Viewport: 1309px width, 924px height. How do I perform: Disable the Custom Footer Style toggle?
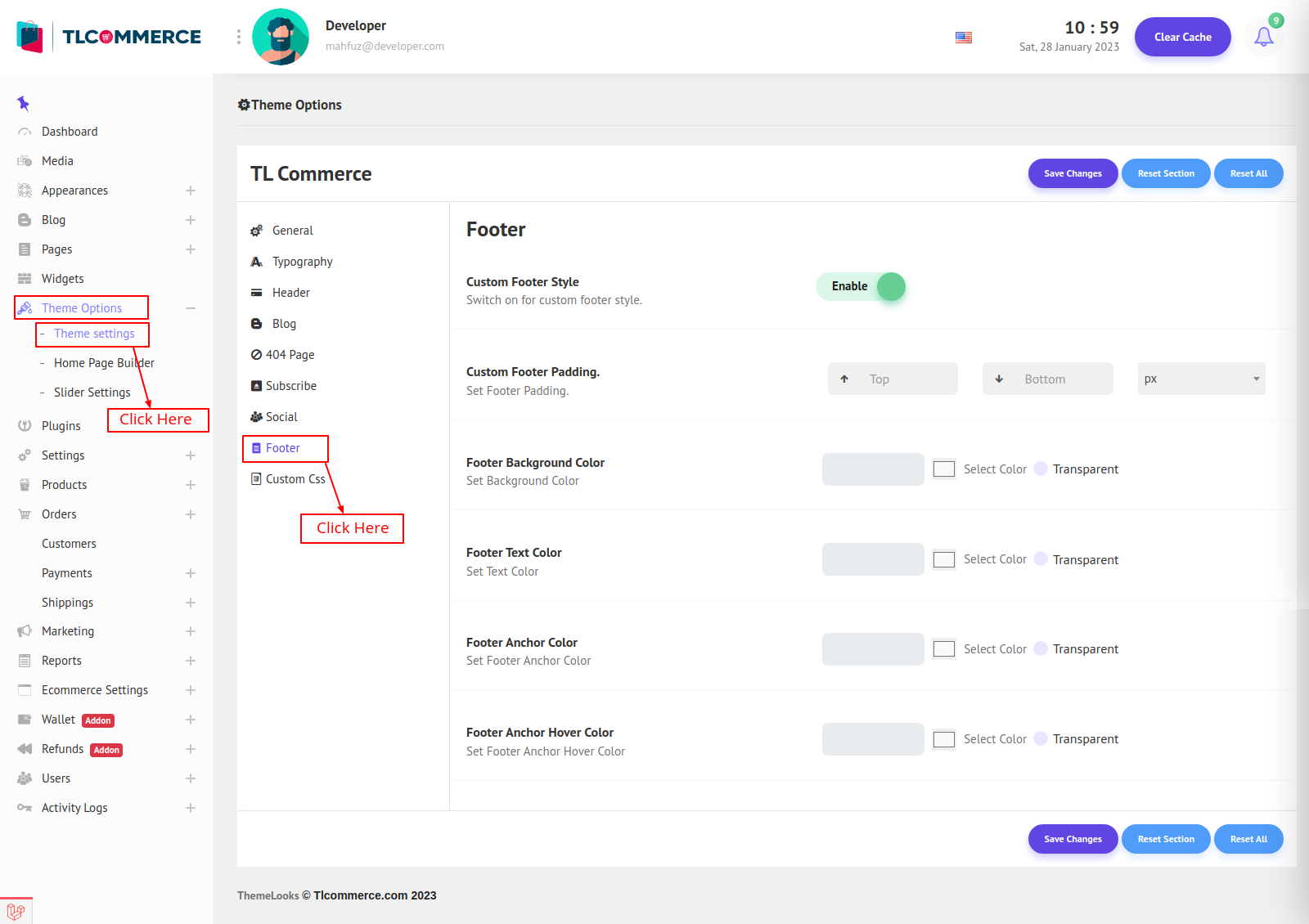click(x=861, y=287)
